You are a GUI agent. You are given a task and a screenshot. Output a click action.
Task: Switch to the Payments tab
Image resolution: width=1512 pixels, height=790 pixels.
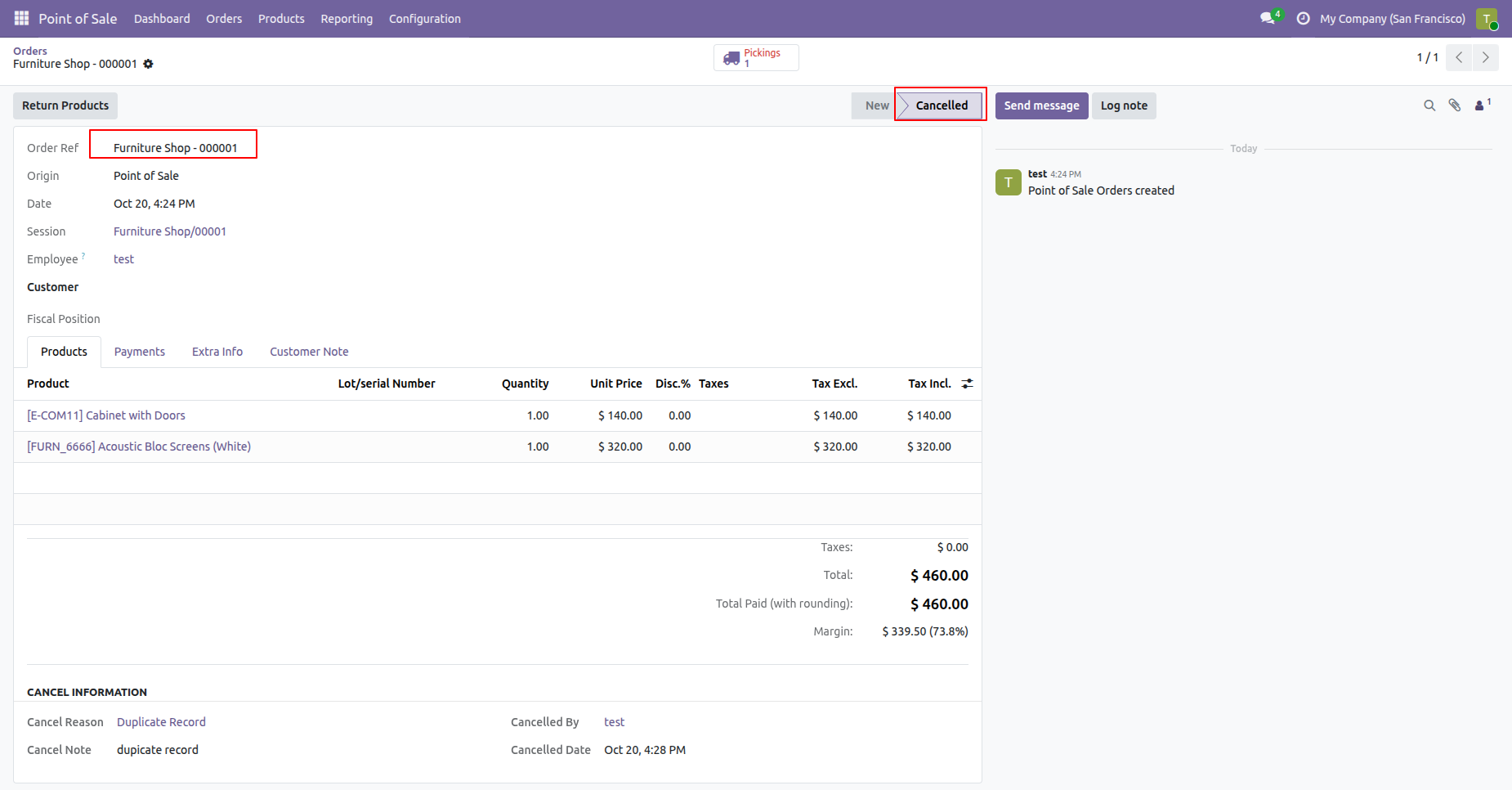pyautogui.click(x=140, y=352)
